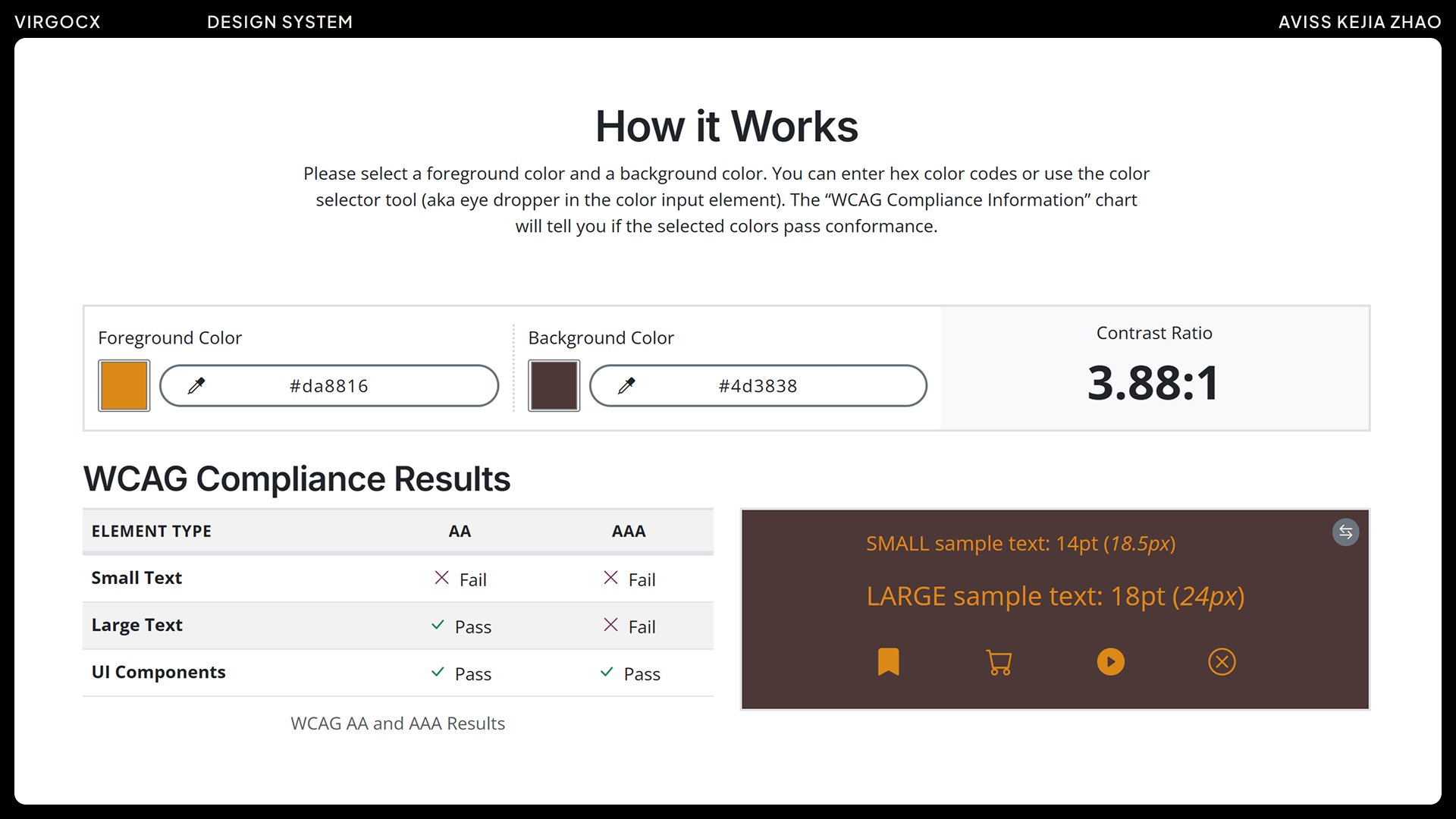Click the AAA column header

coord(629,532)
